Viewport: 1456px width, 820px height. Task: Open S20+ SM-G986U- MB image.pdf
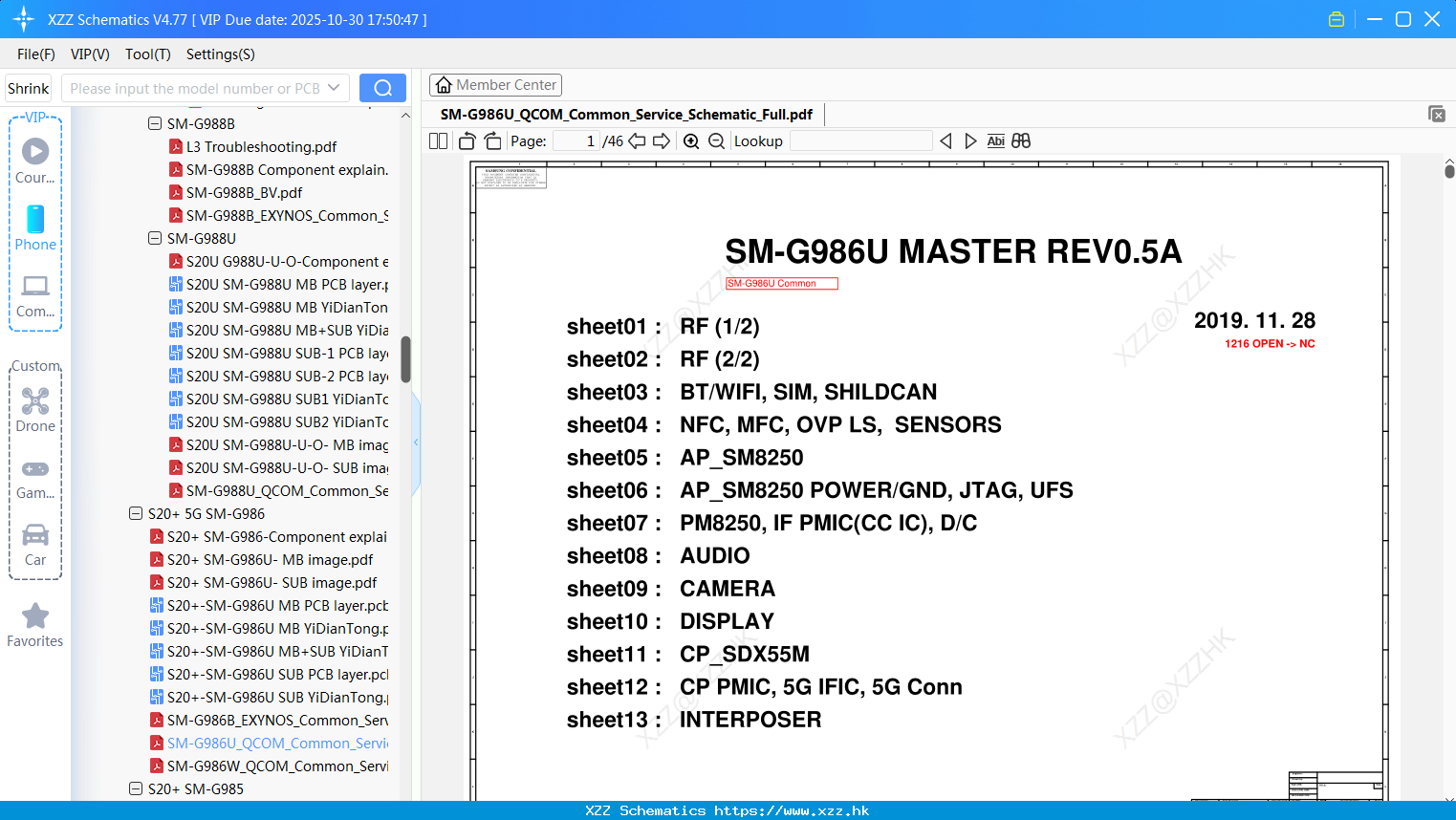[x=261, y=559]
